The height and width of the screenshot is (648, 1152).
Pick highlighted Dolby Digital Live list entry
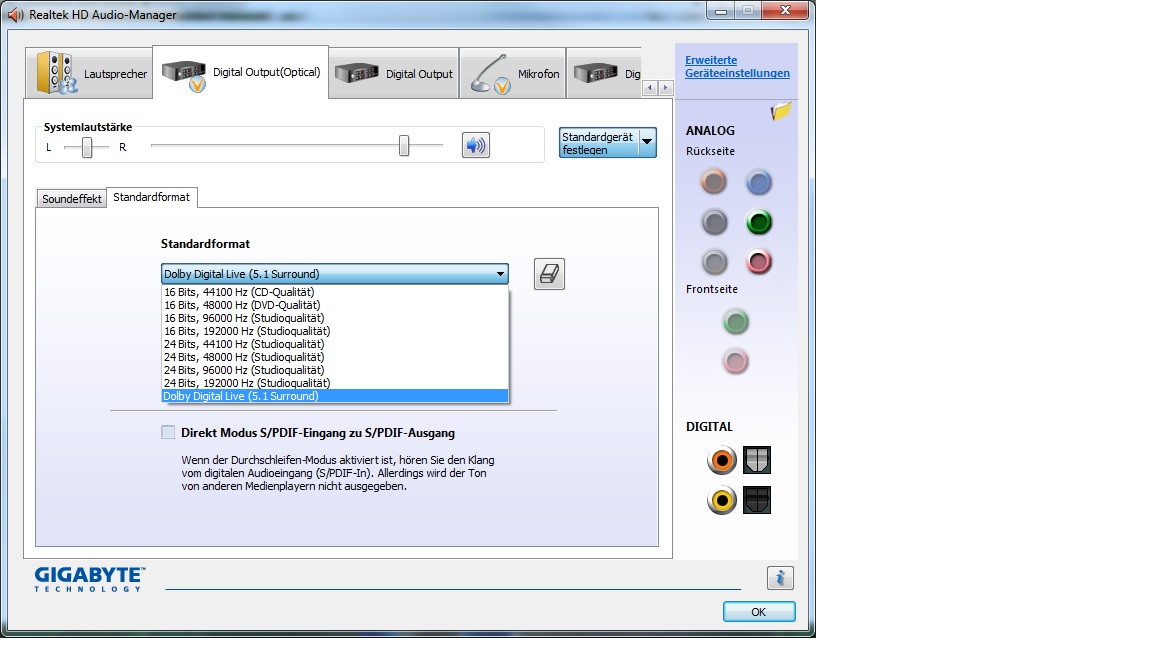click(334, 396)
